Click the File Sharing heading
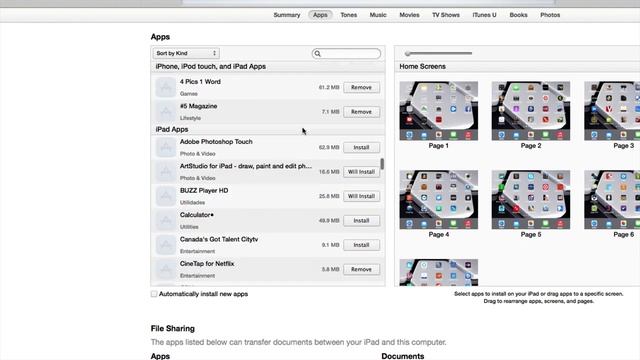The height and width of the screenshot is (360, 640). pyautogui.click(x=173, y=329)
